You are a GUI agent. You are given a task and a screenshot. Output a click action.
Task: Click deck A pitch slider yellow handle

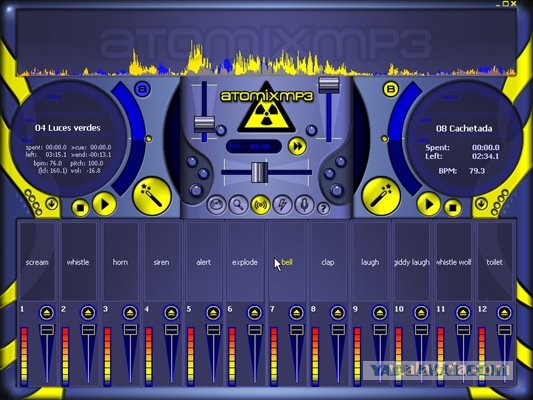coord(148,139)
